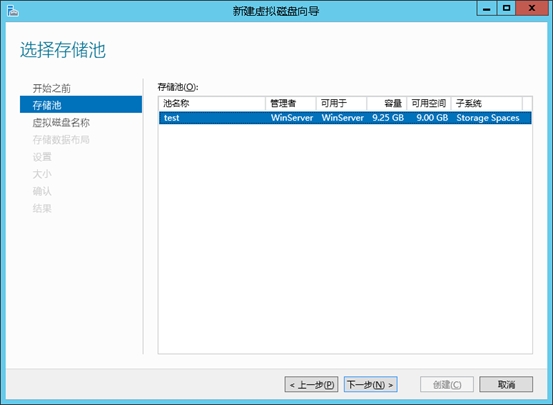This screenshot has width=553, height=405.
Task: Minimize the wizard window
Action: (487, 8)
